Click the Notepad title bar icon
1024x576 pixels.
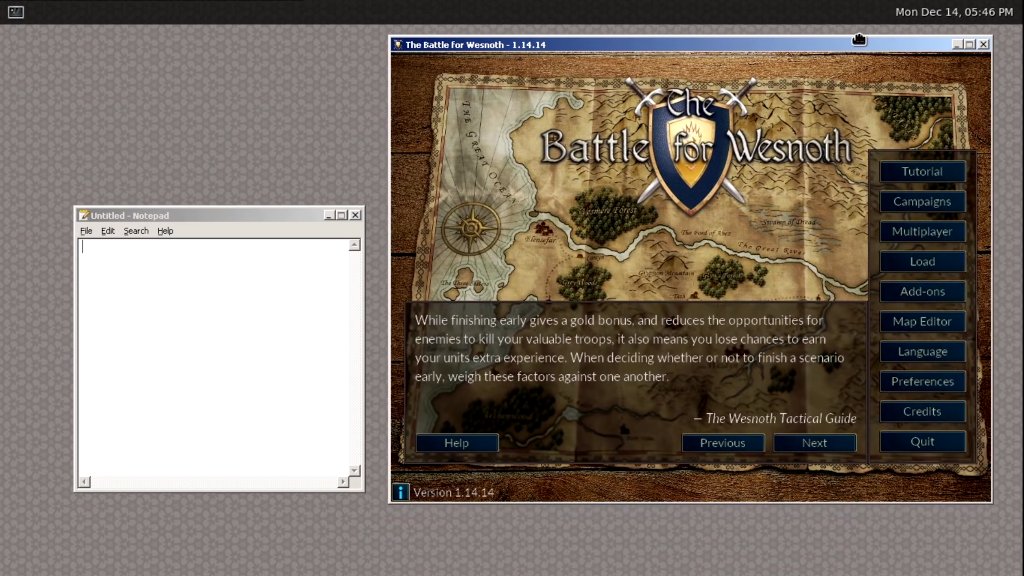(84, 215)
